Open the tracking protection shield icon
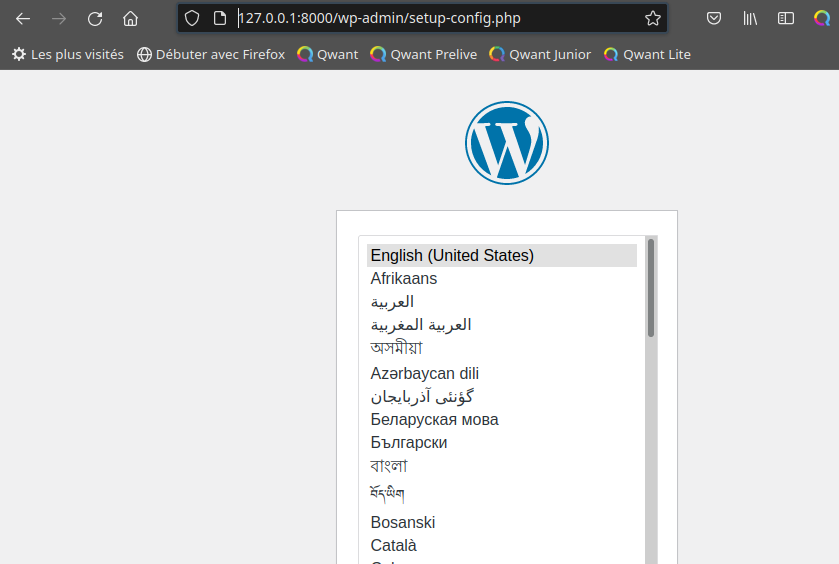This screenshot has width=839, height=564. click(x=192, y=18)
